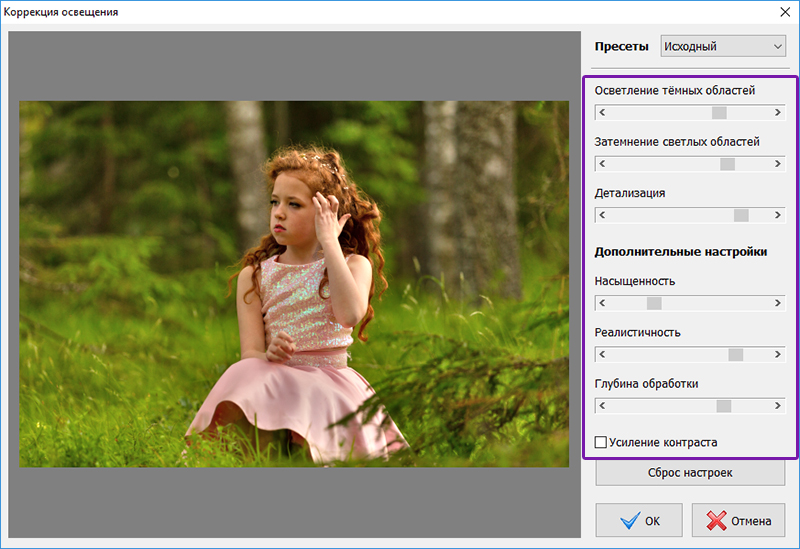Image resolution: width=800 pixels, height=549 pixels.
Task: Click the girl photo preview image
Action: tap(294, 284)
